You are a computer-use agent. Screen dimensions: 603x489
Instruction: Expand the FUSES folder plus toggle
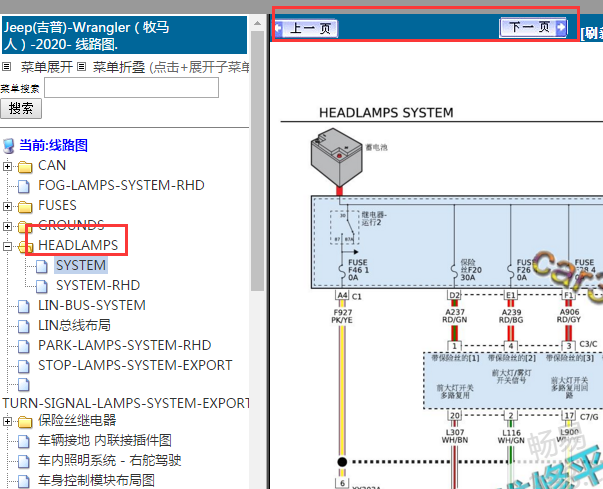pyautogui.click(x=7, y=206)
